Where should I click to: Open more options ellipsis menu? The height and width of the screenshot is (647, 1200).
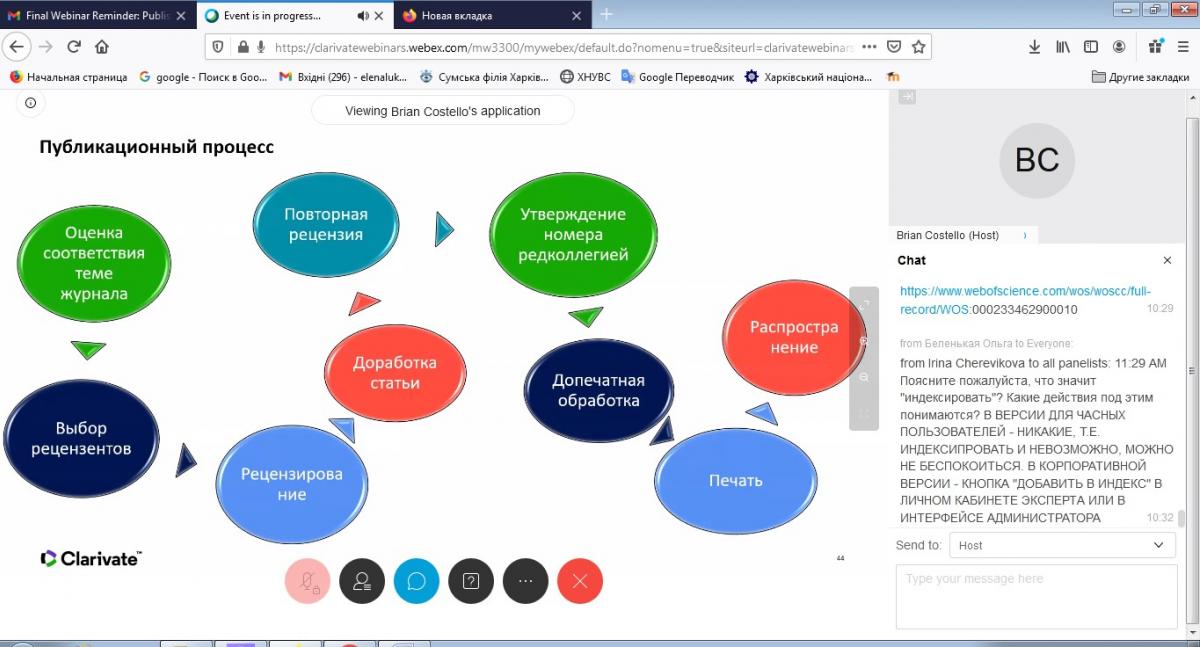click(525, 581)
